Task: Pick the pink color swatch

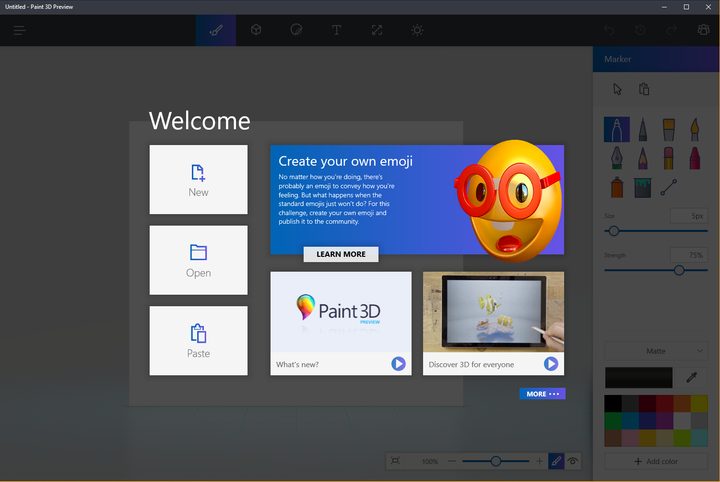Action: 630,438
